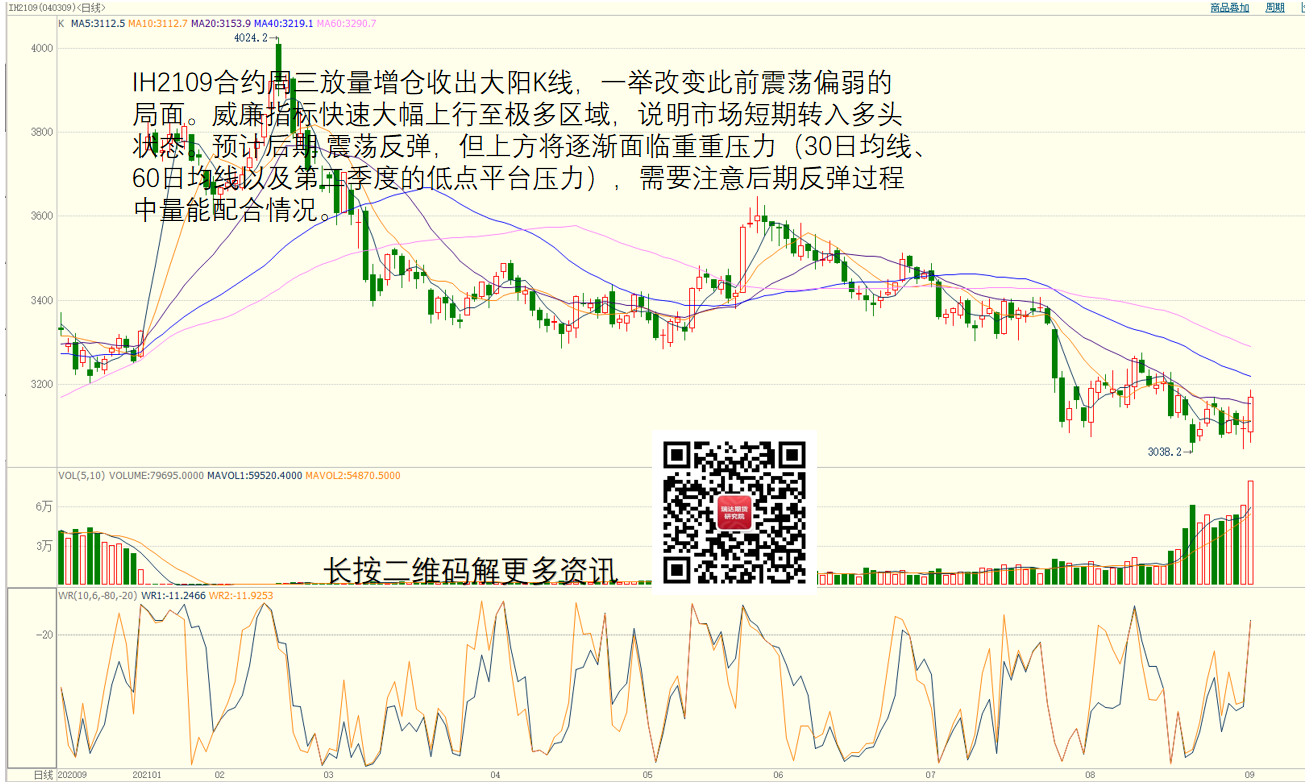Click the 商品叠加 link
The height and width of the screenshot is (783, 1312).
pyautogui.click(x=1229, y=8)
